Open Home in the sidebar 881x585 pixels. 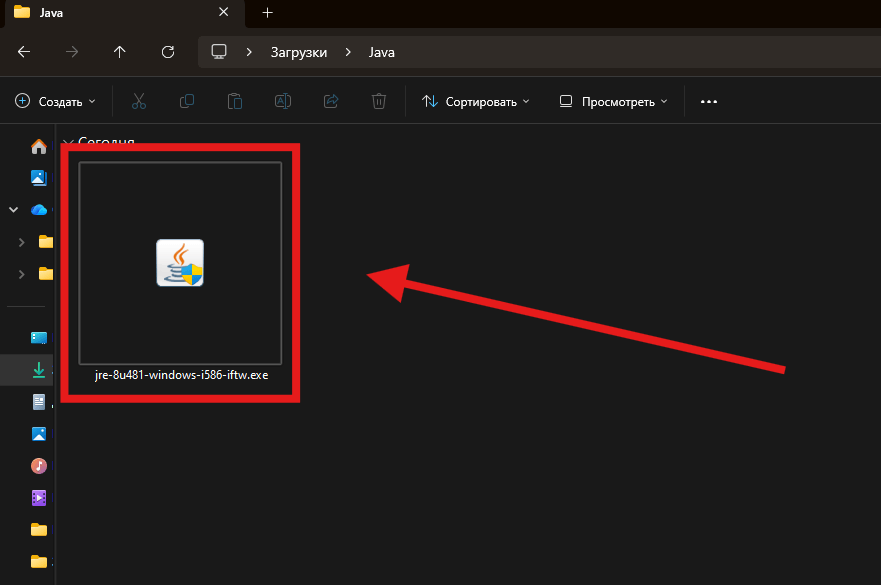pyautogui.click(x=39, y=147)
